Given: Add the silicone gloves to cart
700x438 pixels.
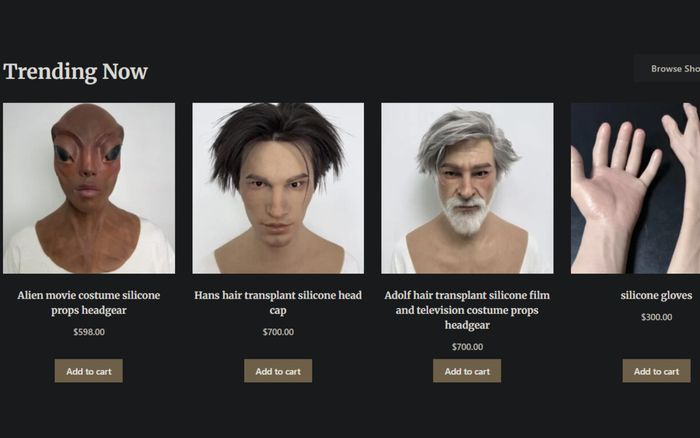Looking at the screenshot, I should coord(656,371).
